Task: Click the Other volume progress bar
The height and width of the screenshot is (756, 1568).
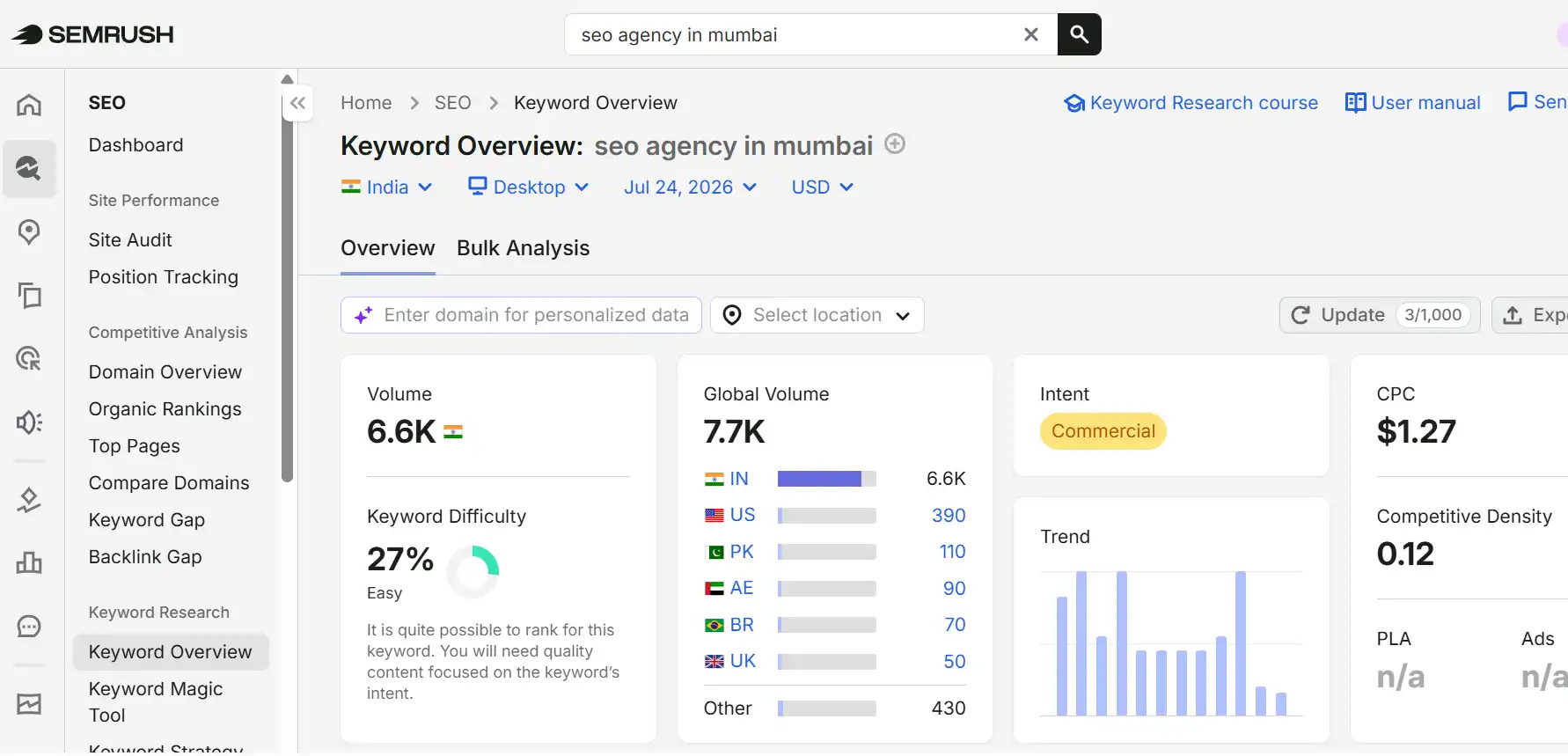Action: 826,708
